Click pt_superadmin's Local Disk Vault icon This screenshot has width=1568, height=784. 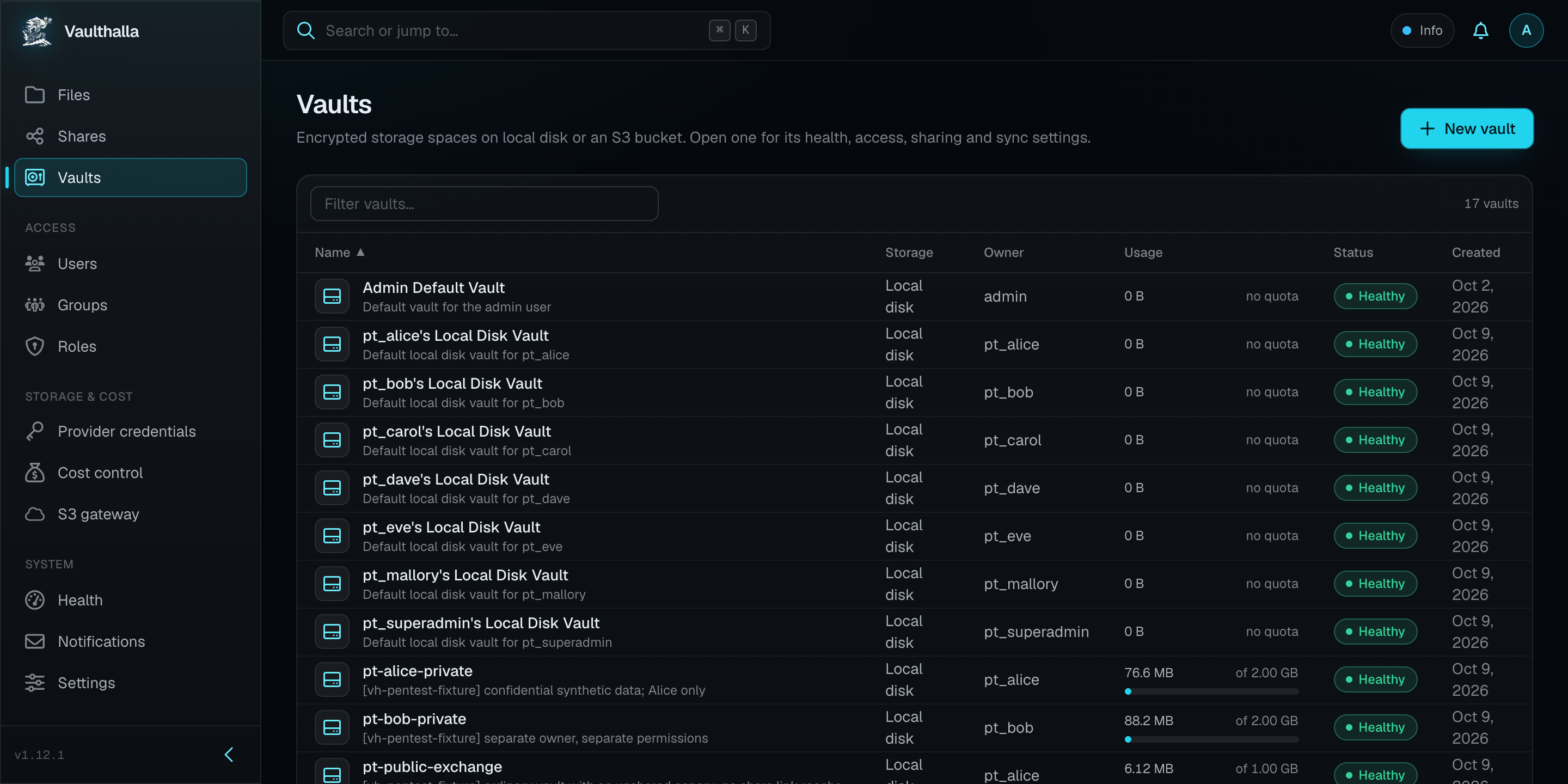click(x=332, y=632)
